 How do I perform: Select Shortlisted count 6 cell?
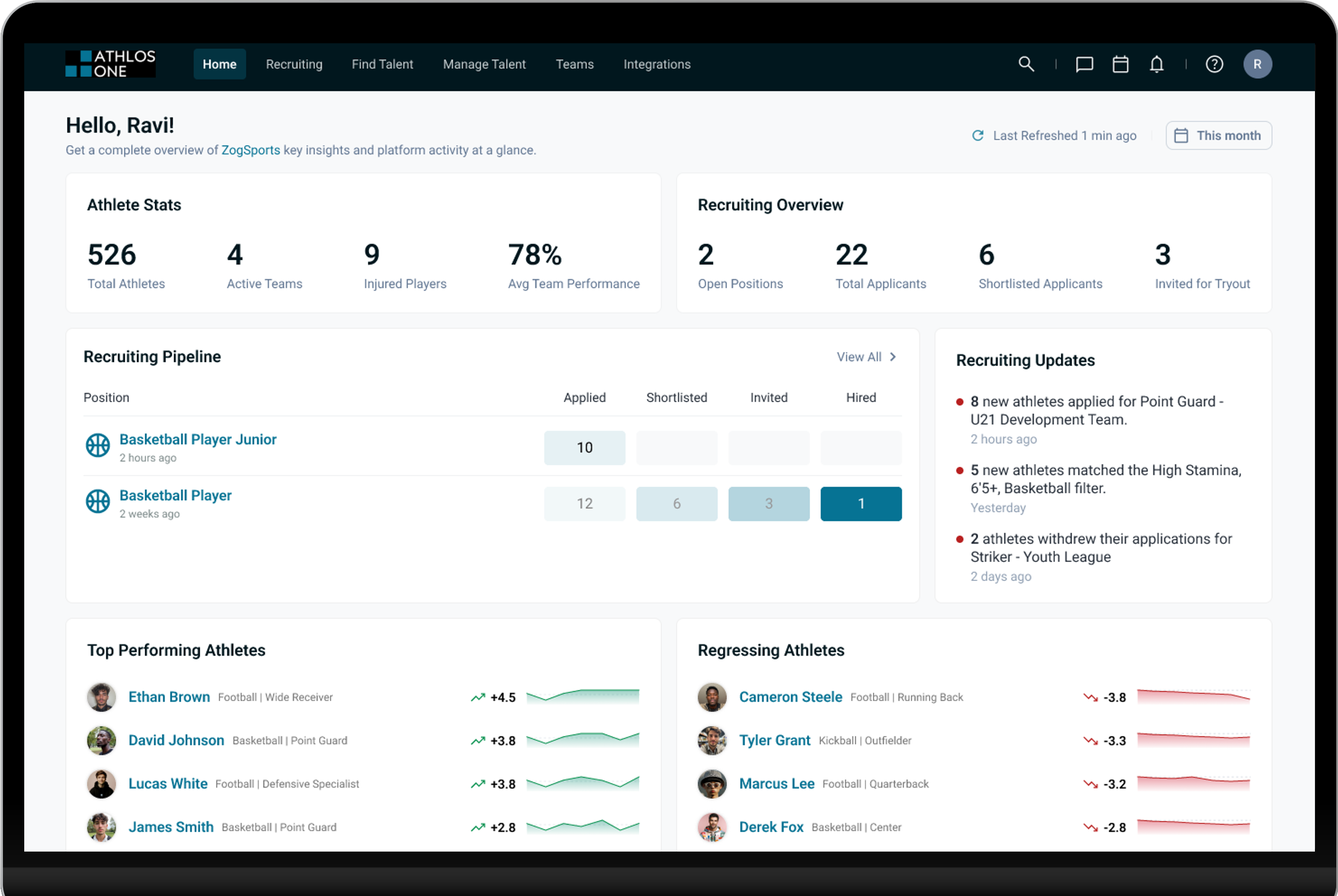tap(676, 504)
